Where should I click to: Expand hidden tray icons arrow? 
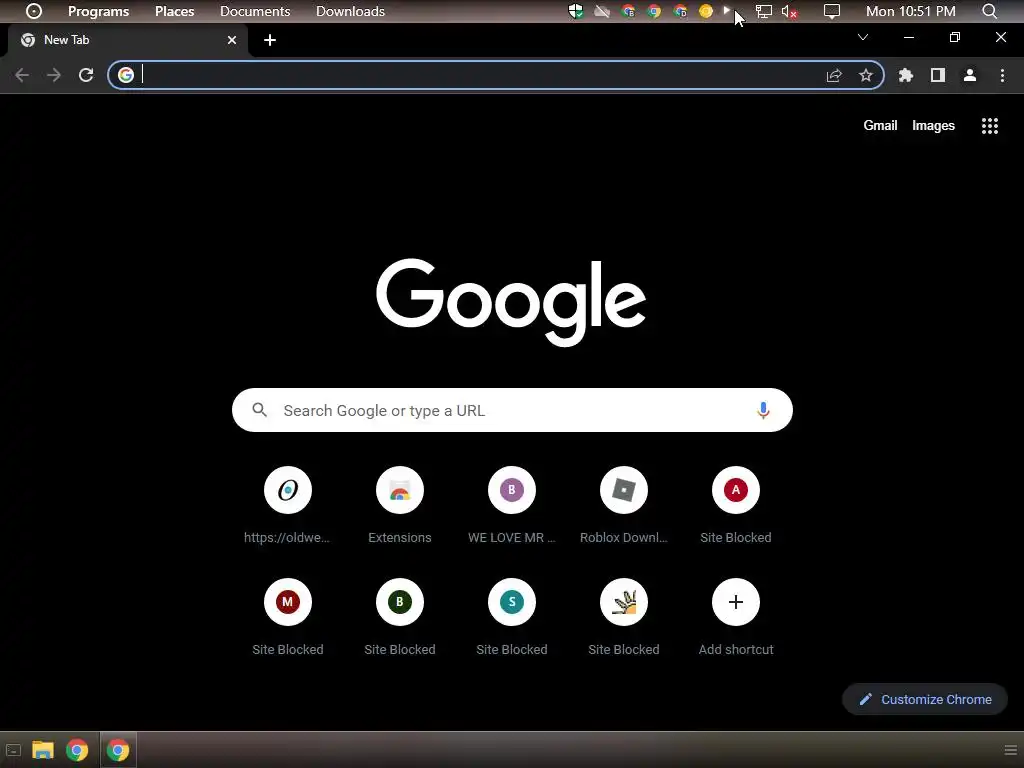pos(726,10)
